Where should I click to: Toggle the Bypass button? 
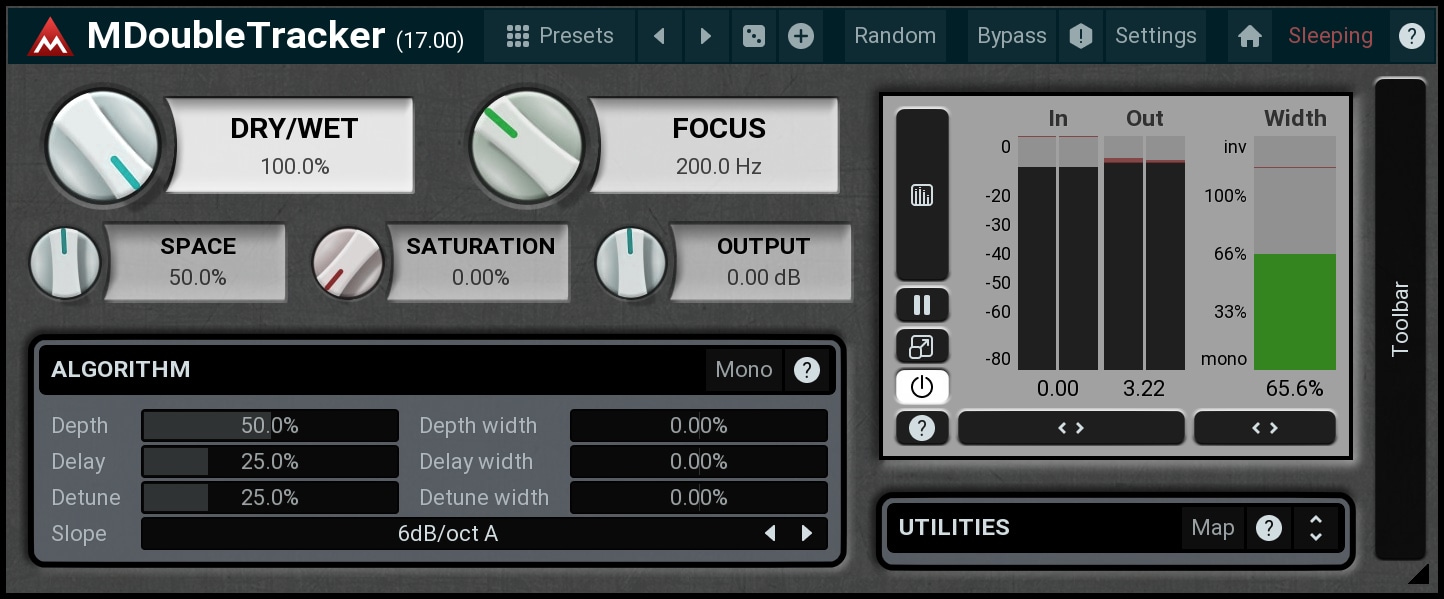pyautogui.click(x=1011, y=36)
